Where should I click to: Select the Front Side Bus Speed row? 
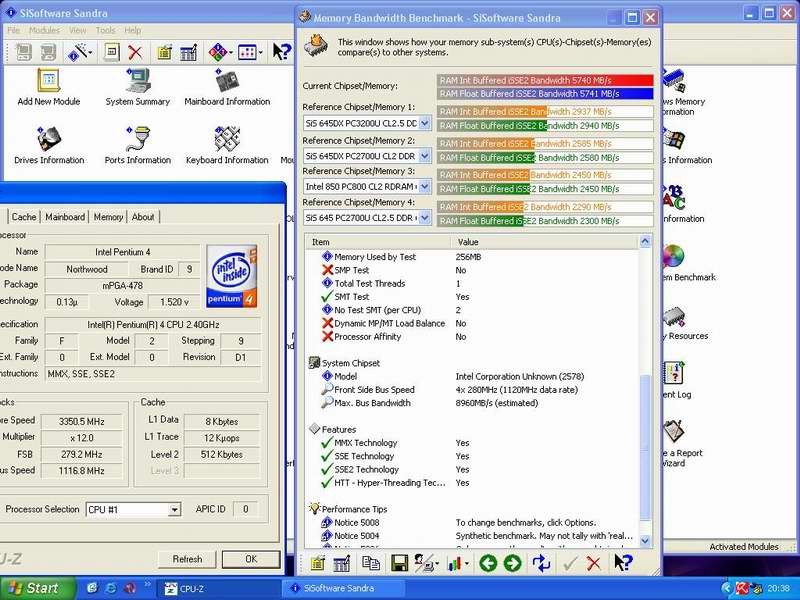point(471,390)
